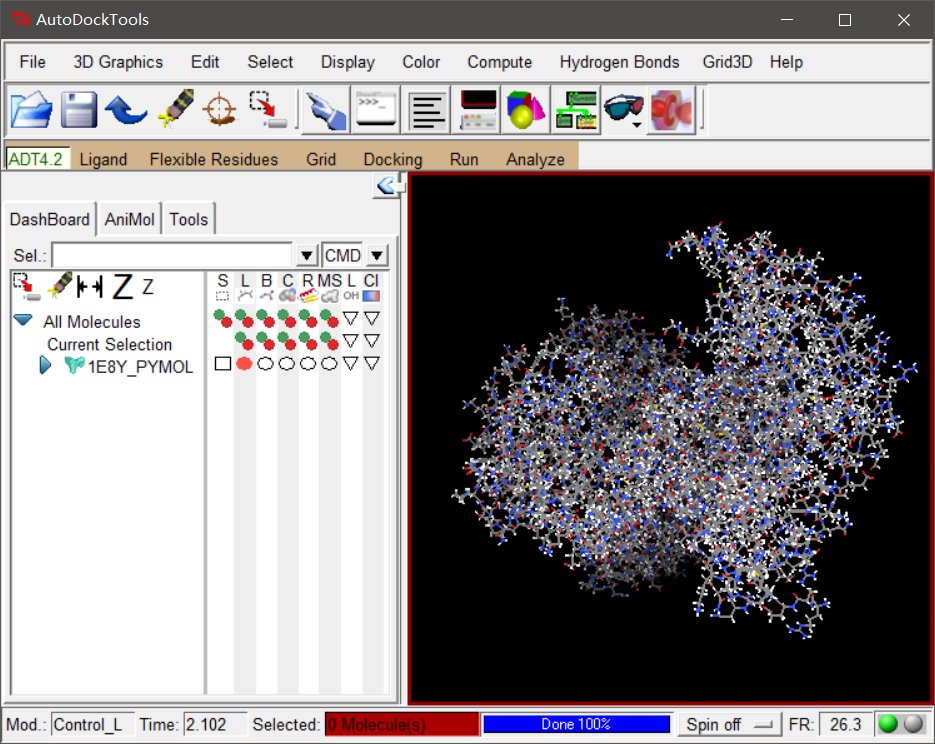
Task: Click the colored geometry shapes icon
Action: pyautogui.click(x=525, y=110)
